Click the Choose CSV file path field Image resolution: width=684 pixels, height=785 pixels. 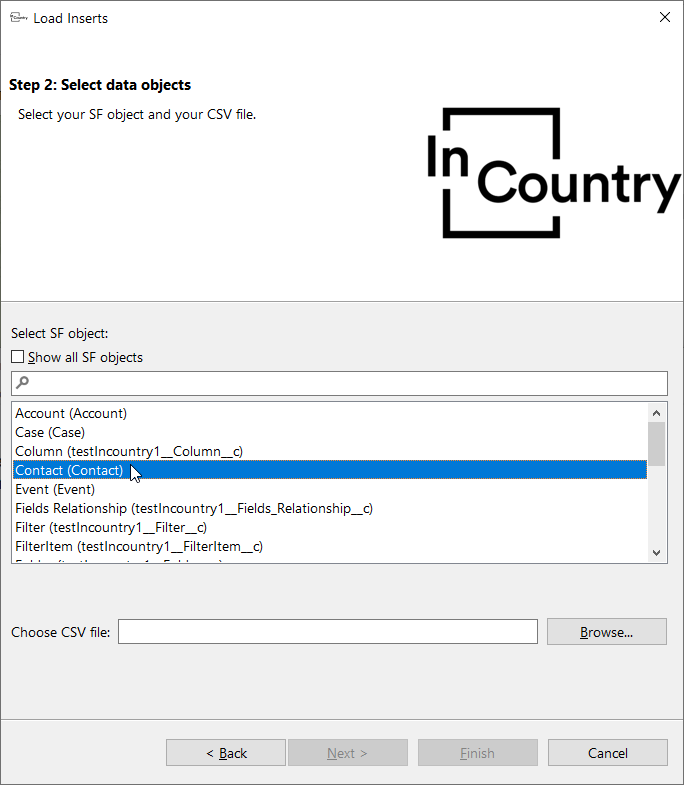tap(328, 632)
